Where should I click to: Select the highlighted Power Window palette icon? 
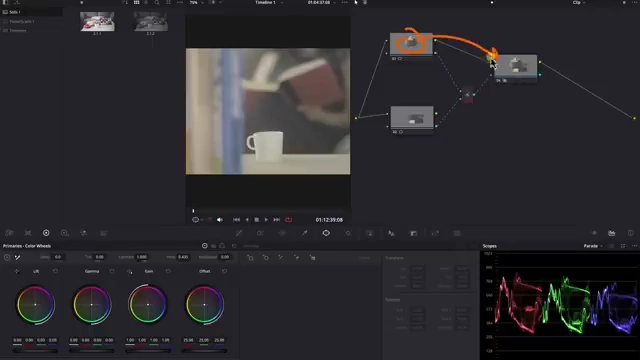click(326, 233)
